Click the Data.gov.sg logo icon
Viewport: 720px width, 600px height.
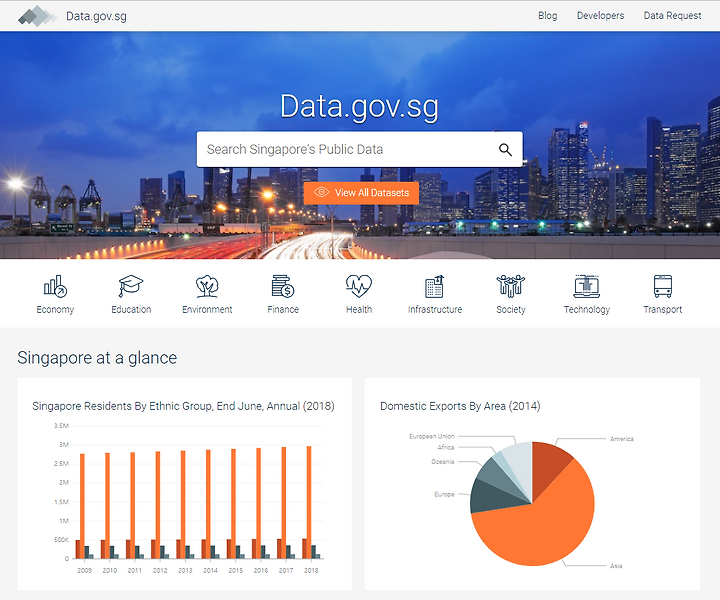38,16
